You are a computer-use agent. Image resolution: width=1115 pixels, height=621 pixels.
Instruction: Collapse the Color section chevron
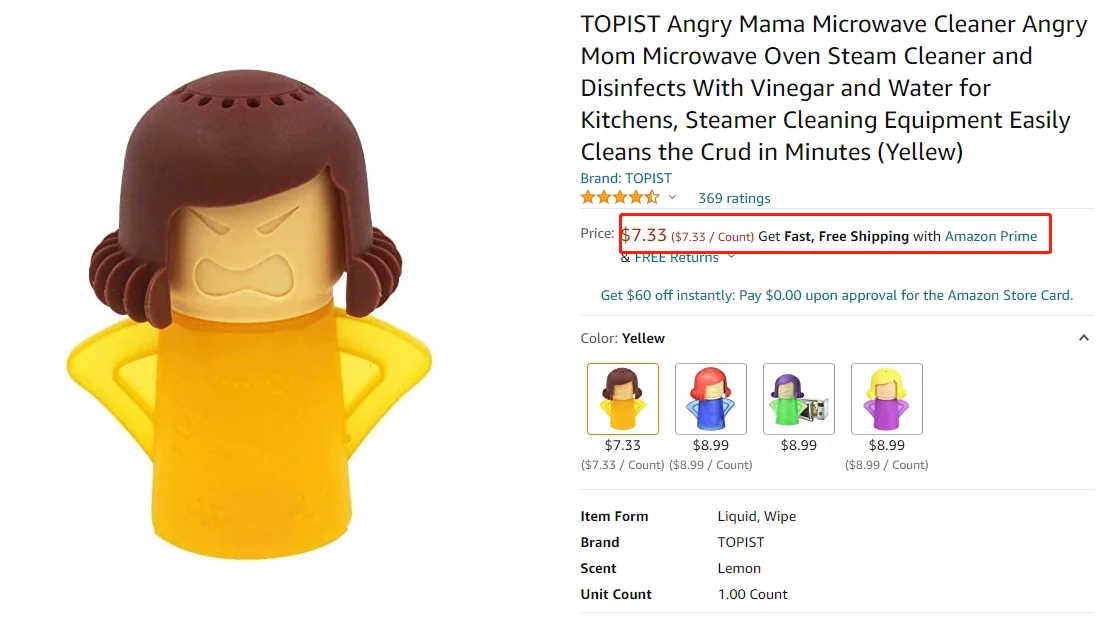[1083, 338]
